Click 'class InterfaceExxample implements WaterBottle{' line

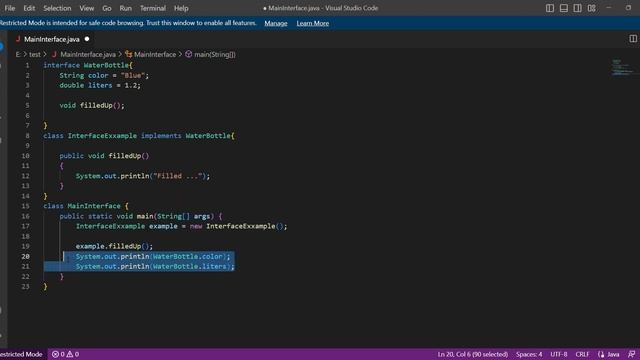[x=139, y=136]
